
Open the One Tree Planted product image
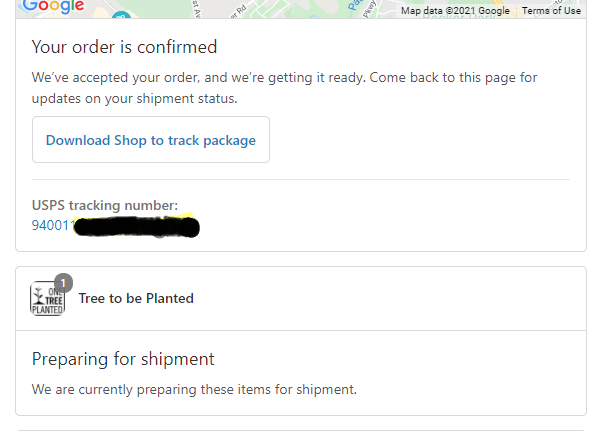click(47, 298)
